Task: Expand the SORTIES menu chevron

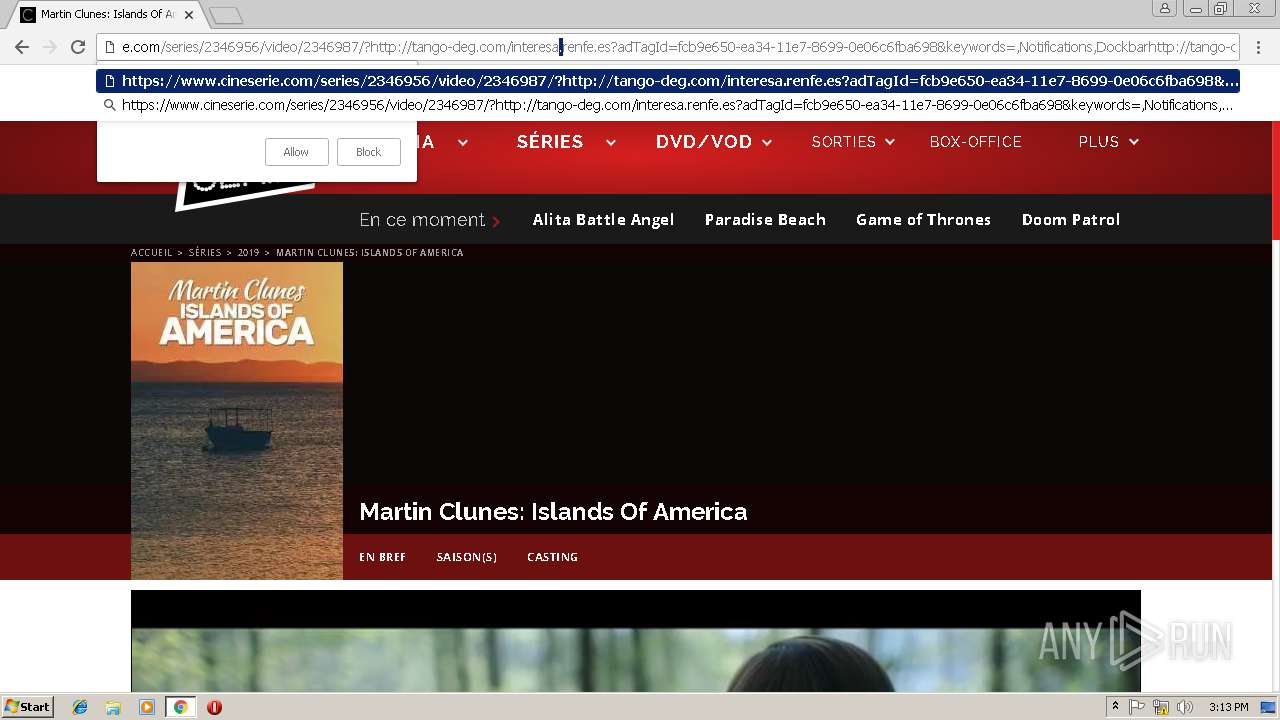Action: coord(889,143)
